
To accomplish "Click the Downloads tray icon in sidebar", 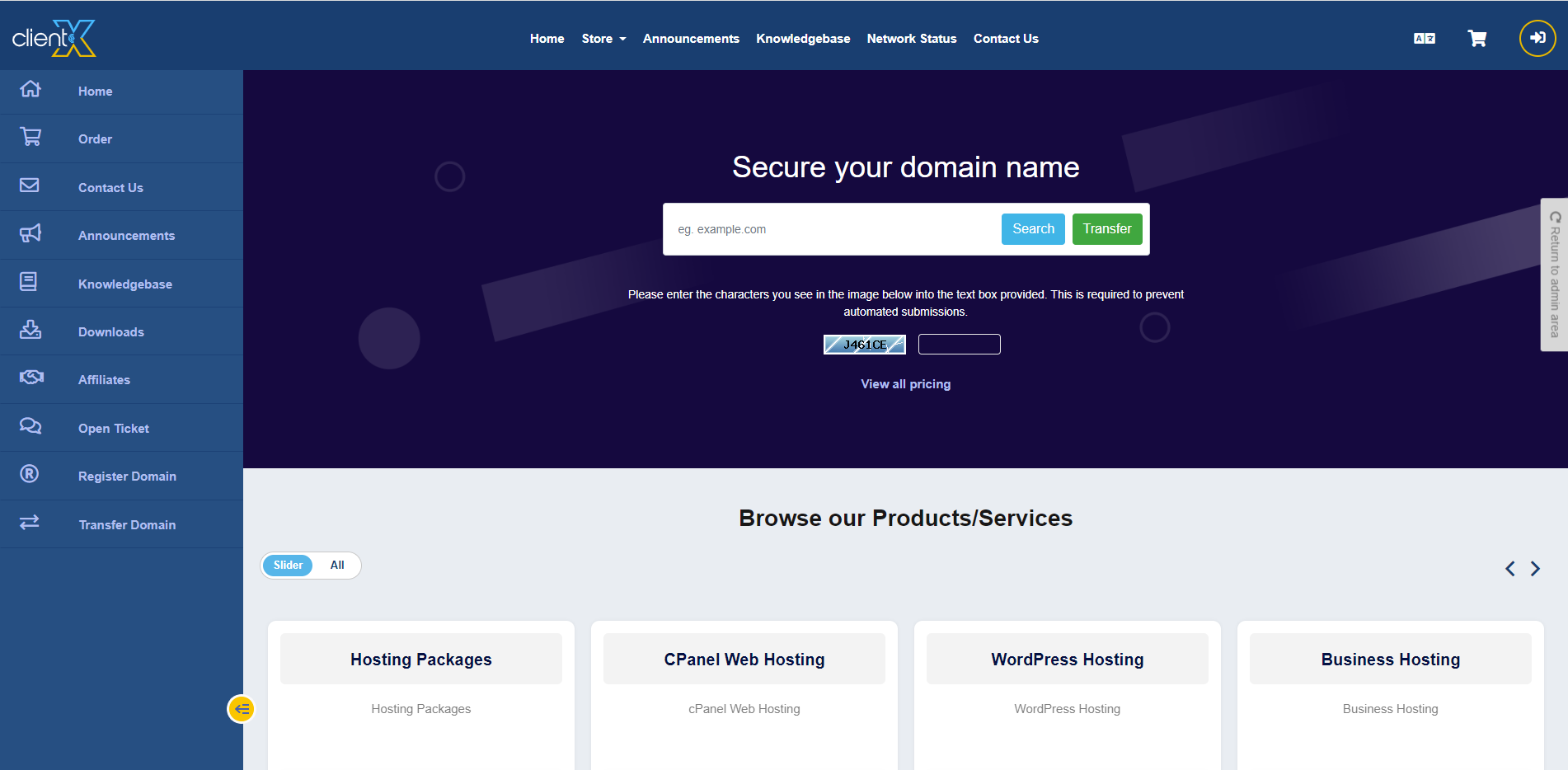I will [31, 331].
